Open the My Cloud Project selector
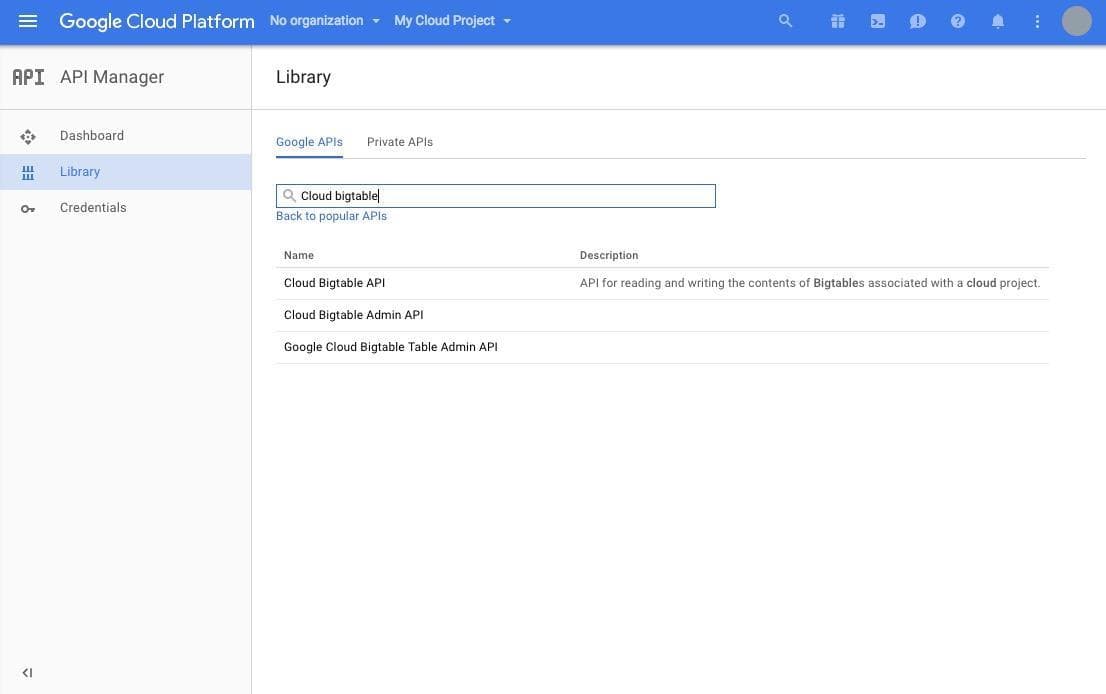1106x694 pixels. pos(452,21)
